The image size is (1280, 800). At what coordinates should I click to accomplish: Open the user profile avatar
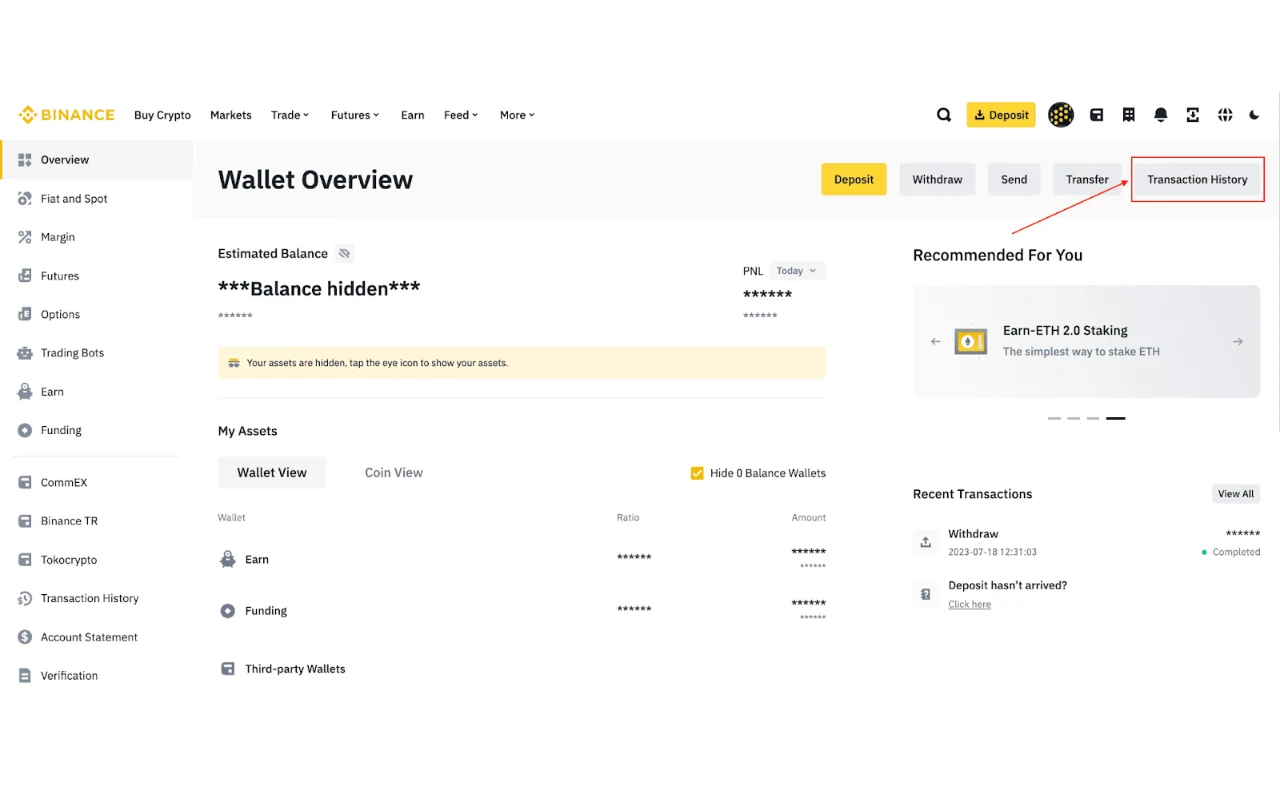click(1060, 115)
